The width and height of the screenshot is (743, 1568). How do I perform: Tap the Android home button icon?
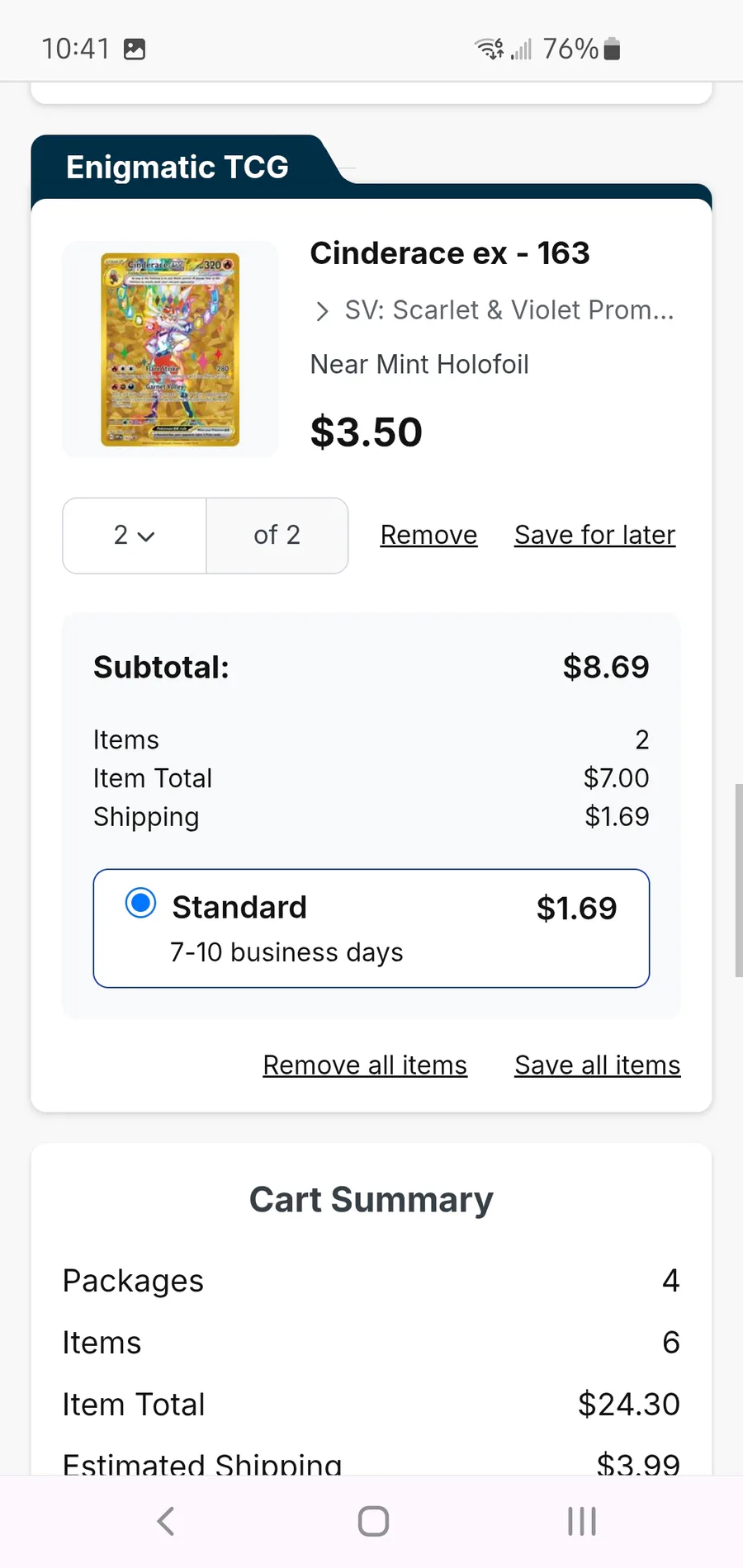coord(373,1521)
